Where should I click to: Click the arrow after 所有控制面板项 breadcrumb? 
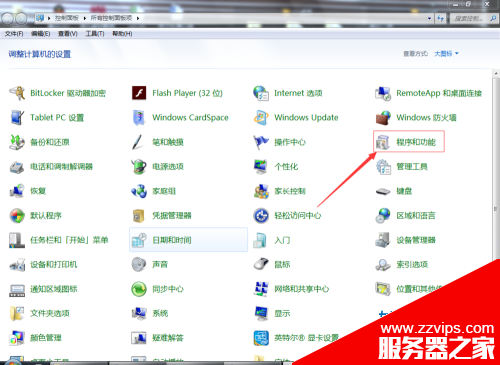pyautogui.click(x=138, y=18)
